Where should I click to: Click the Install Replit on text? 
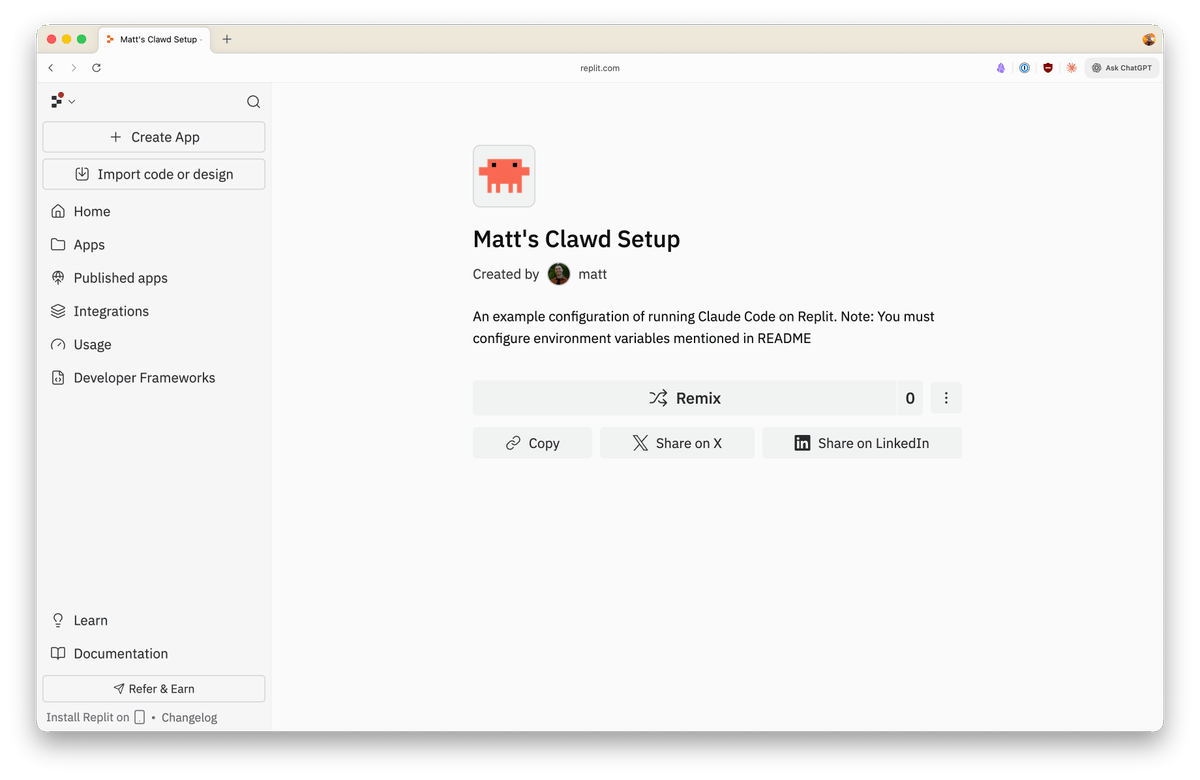(x=88, y=717)
